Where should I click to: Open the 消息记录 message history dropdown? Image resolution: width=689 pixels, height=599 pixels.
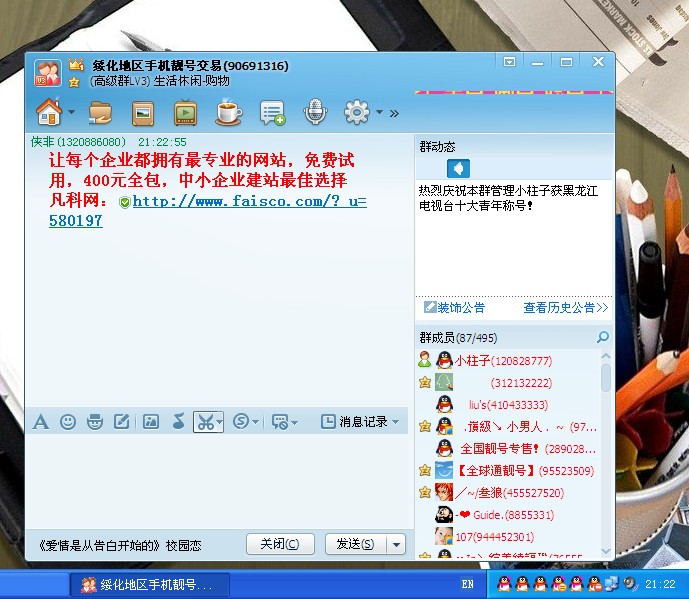coord(360,422)
